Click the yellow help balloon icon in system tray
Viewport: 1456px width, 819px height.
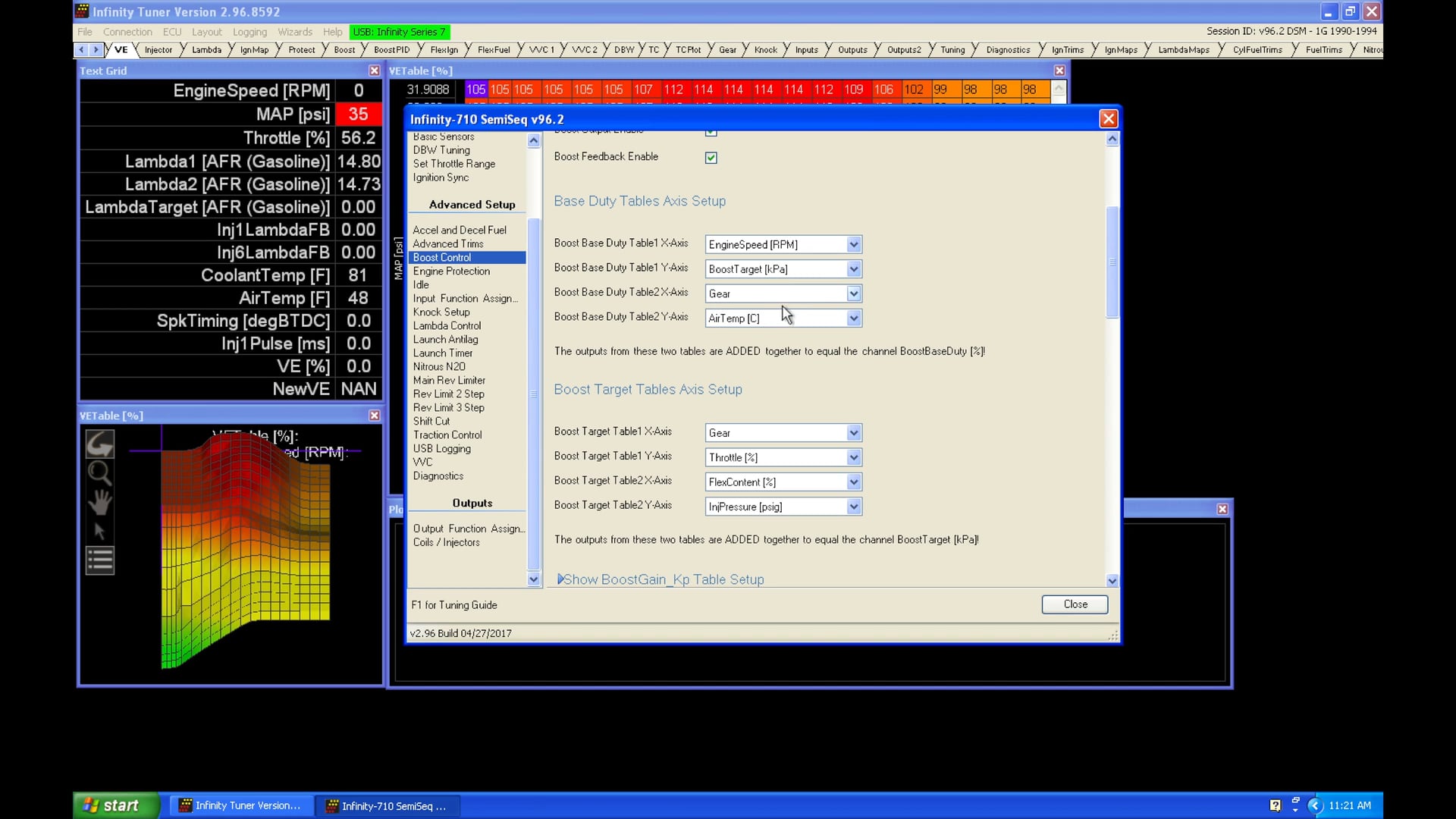[x=1276, y=805]
